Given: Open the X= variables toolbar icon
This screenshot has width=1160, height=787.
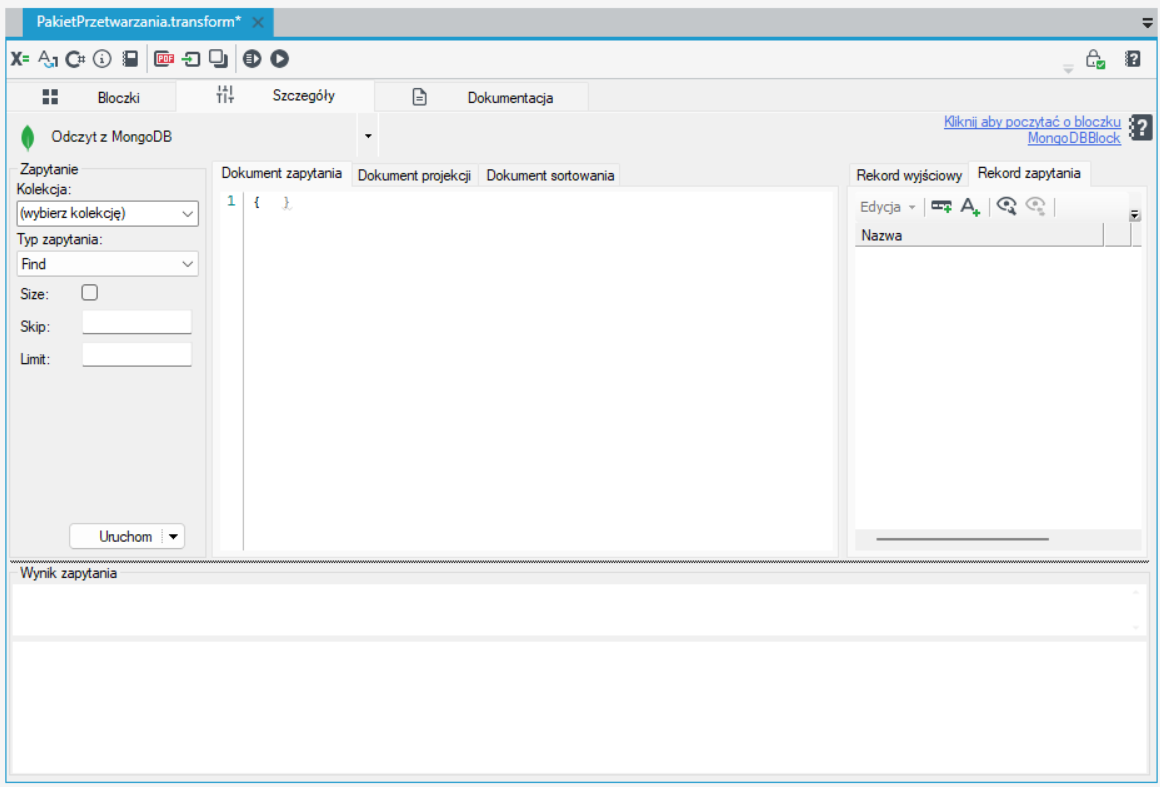Looking at the screenshot, I should click(20, 59).
